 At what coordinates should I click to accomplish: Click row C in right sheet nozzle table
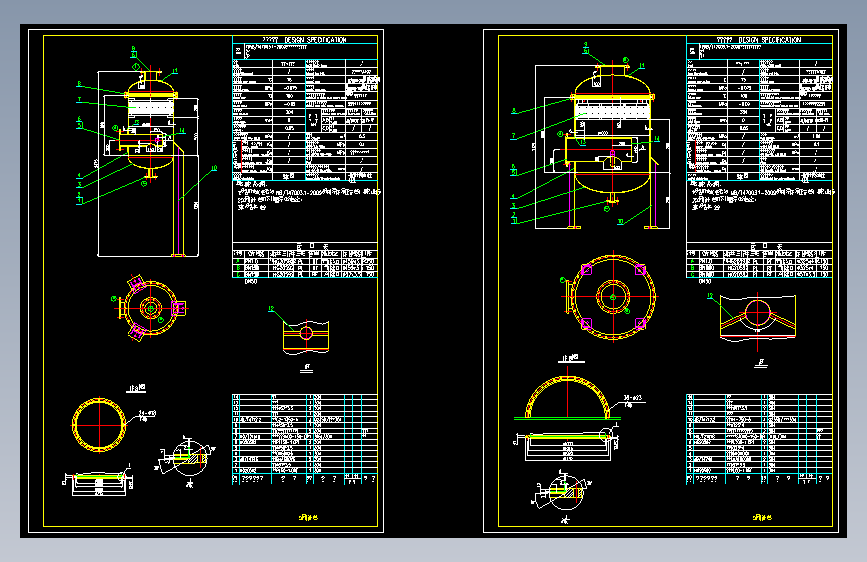pos(759,274)
